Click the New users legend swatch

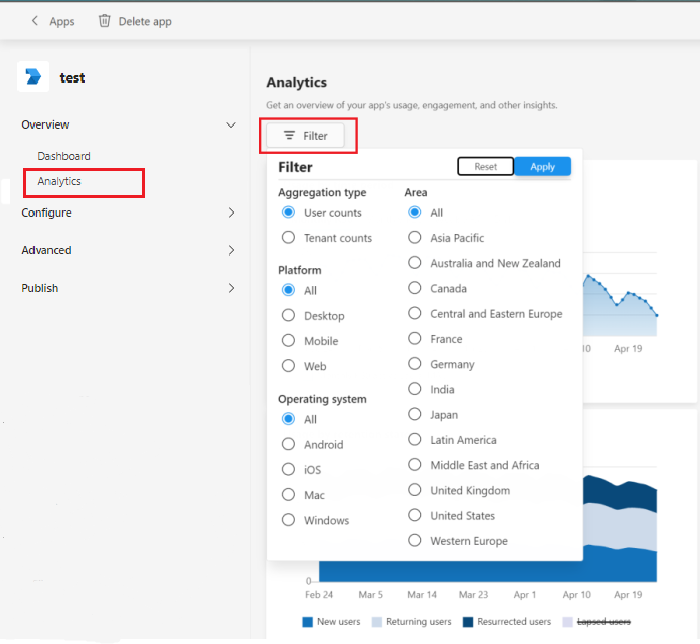pyautogui.click(x=307, y=622)
